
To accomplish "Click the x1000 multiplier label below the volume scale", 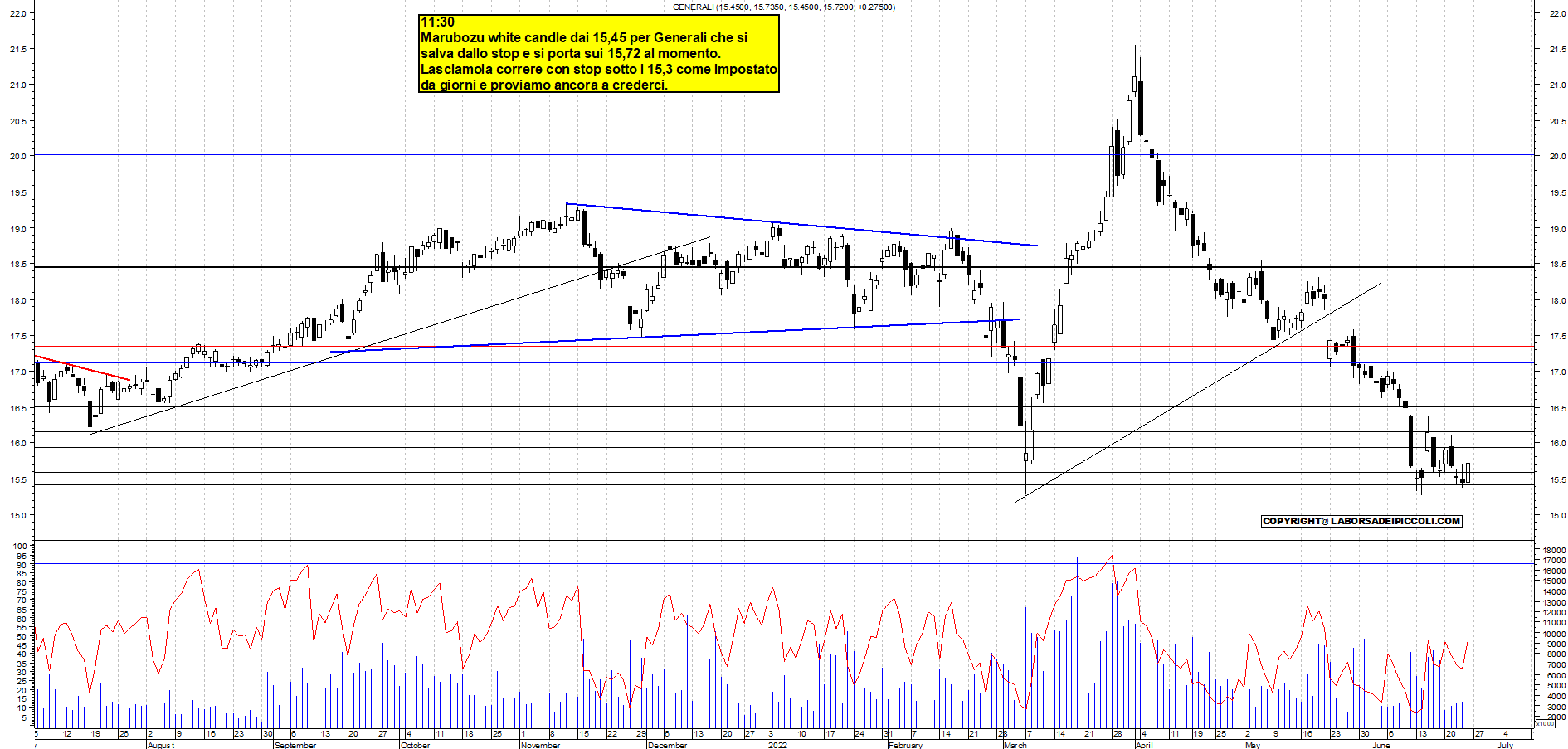I will pyautogui.click(x=1546, y=724).
